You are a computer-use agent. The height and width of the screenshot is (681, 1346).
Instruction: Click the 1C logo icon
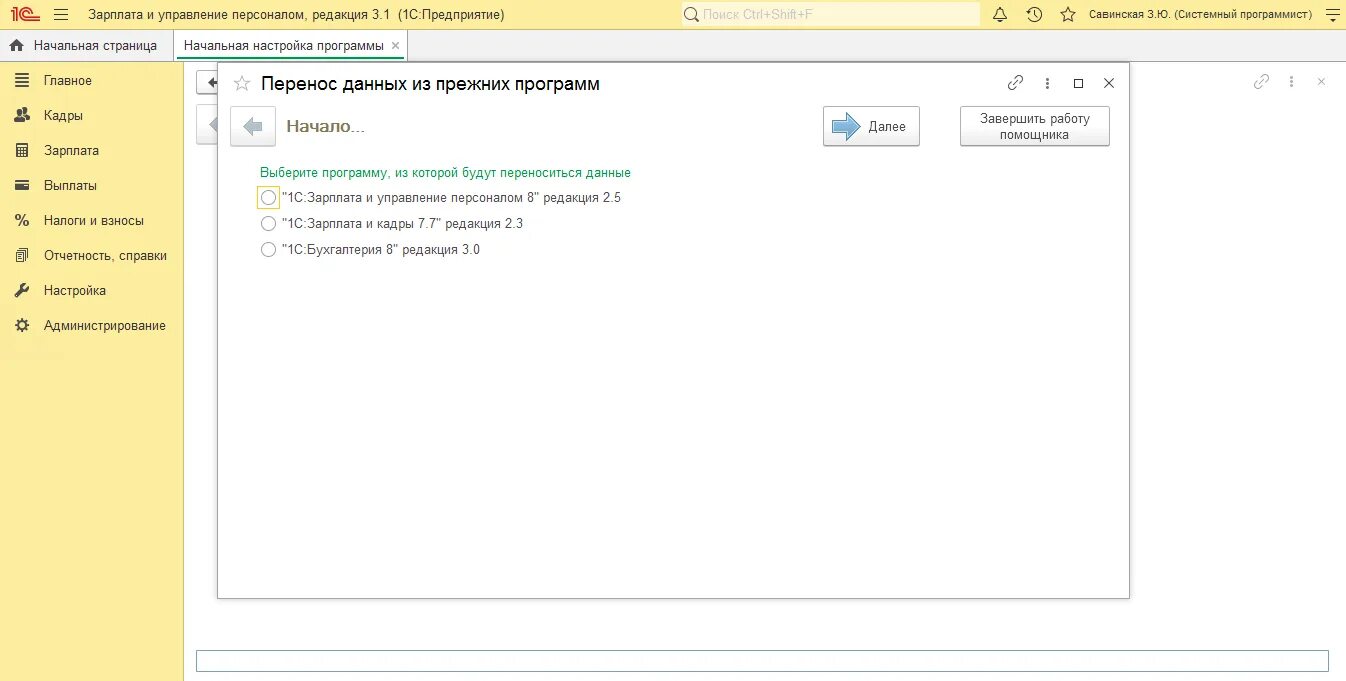(23, 14)
